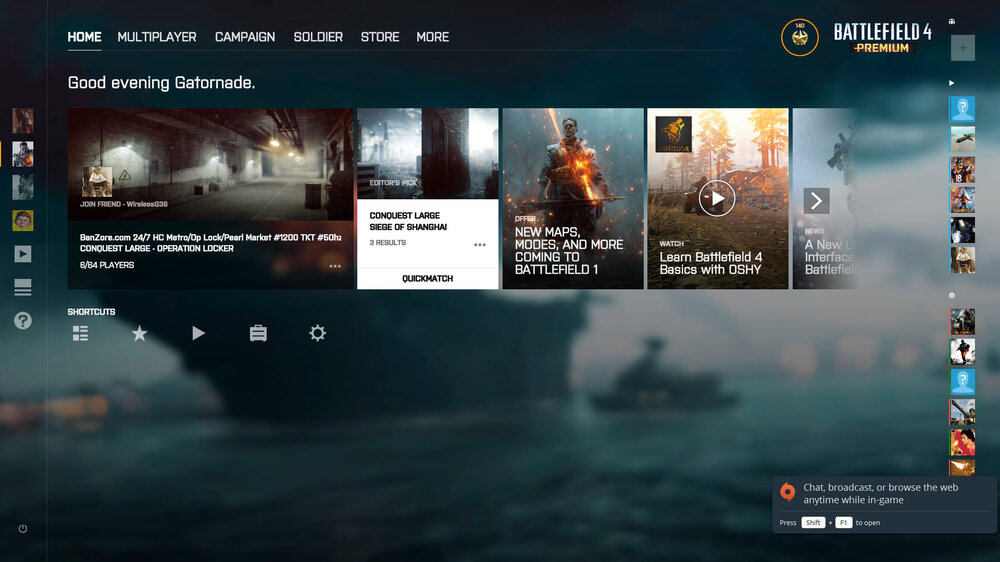The height and width of the screenshot is (562, 1000).
Task: Switch to the MULTIPLAYER tab
Action: click(x=157, y=37)
